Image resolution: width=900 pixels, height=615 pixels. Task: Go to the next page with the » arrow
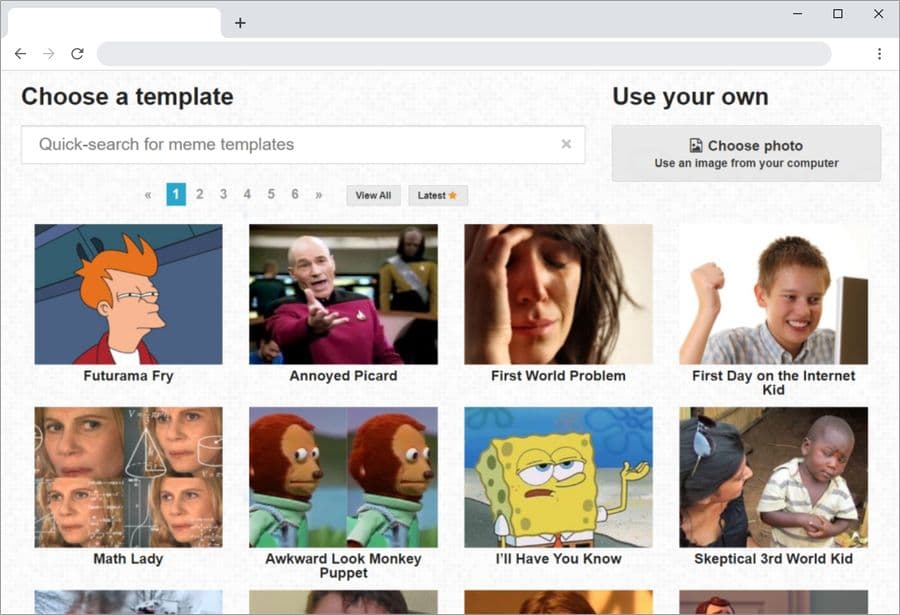(x=319, y=195)
